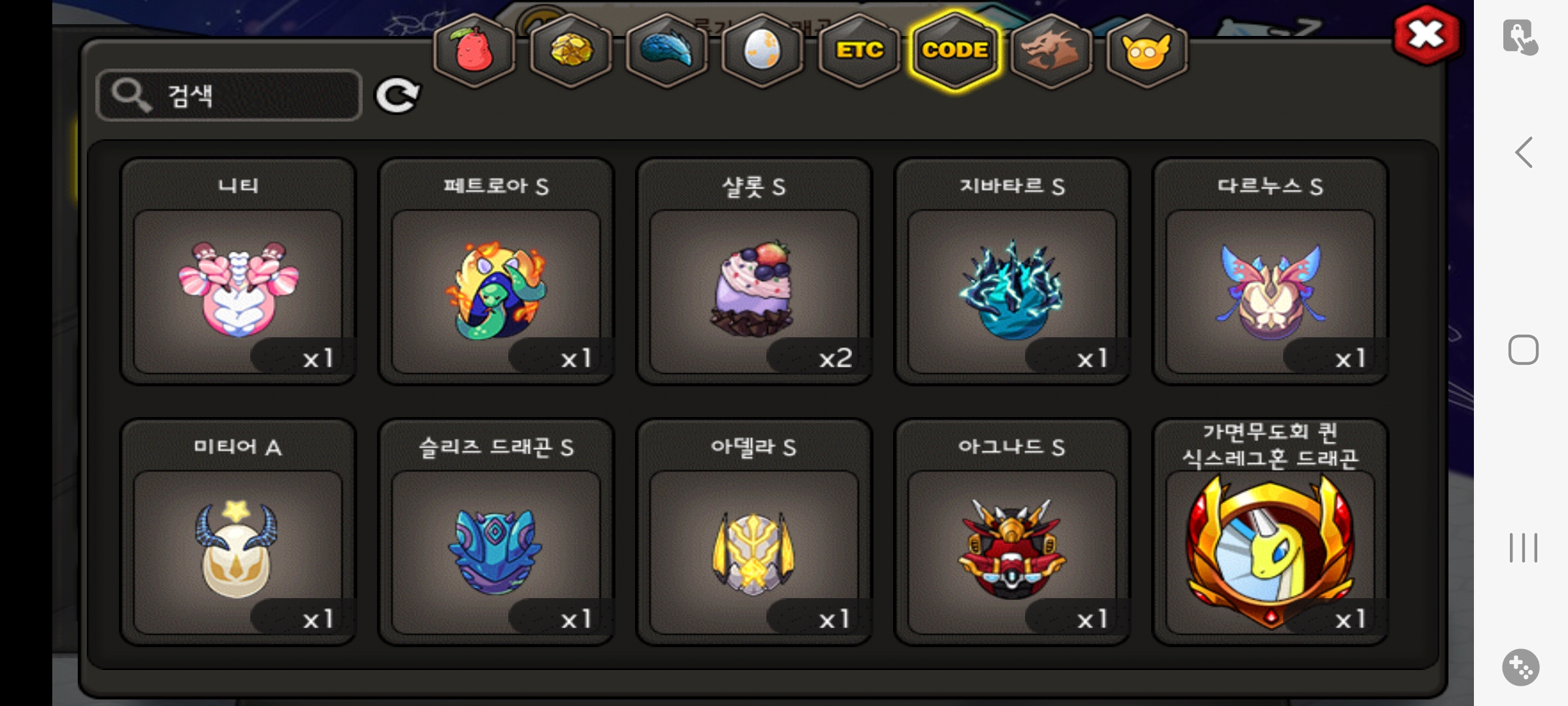Open the gamepad tool icon in sidebar

(1520, 667)
